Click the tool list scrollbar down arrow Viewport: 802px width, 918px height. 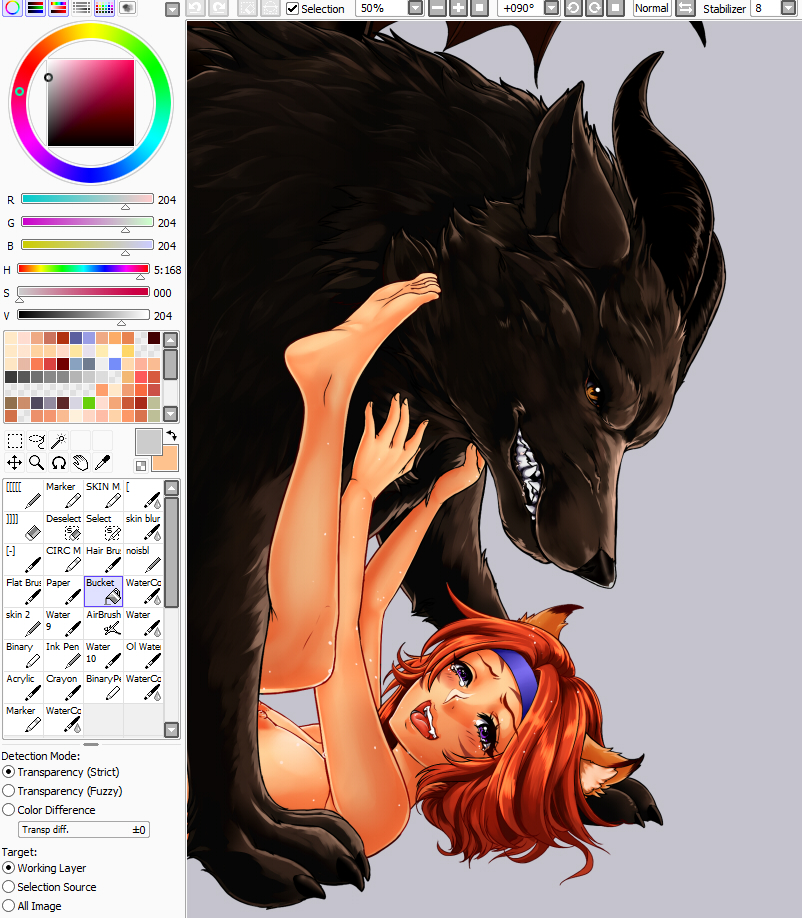click(x=172, y=729)
